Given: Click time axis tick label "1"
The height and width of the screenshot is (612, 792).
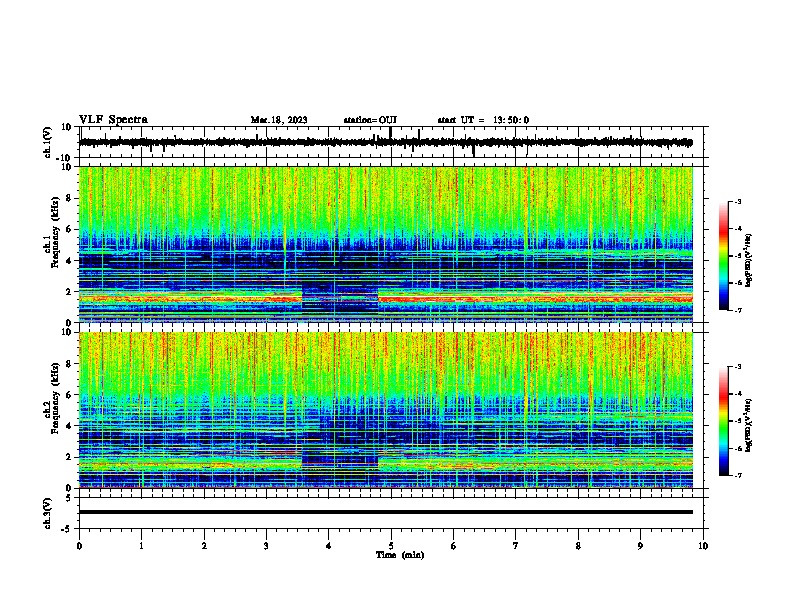Looking at the screenshot, I should tap(141, 546).
